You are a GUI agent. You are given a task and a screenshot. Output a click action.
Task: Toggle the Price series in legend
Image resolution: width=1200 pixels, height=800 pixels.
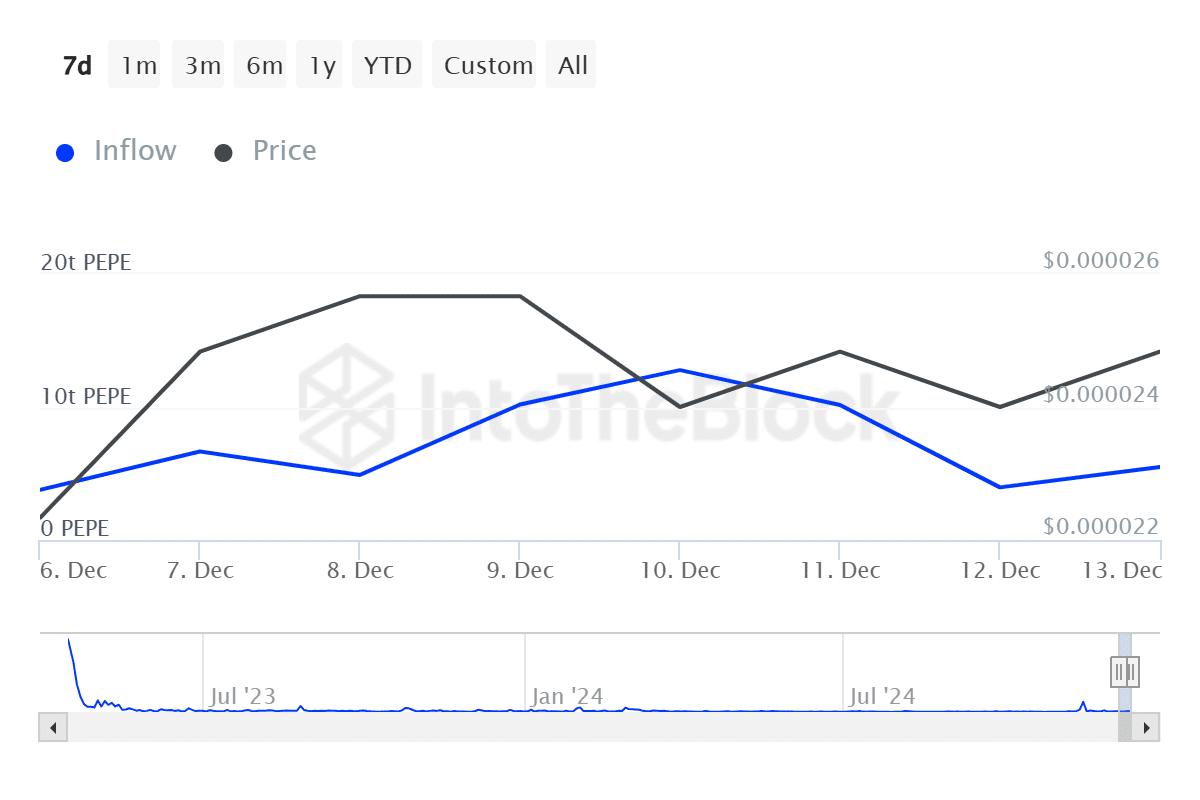(266, 151)
